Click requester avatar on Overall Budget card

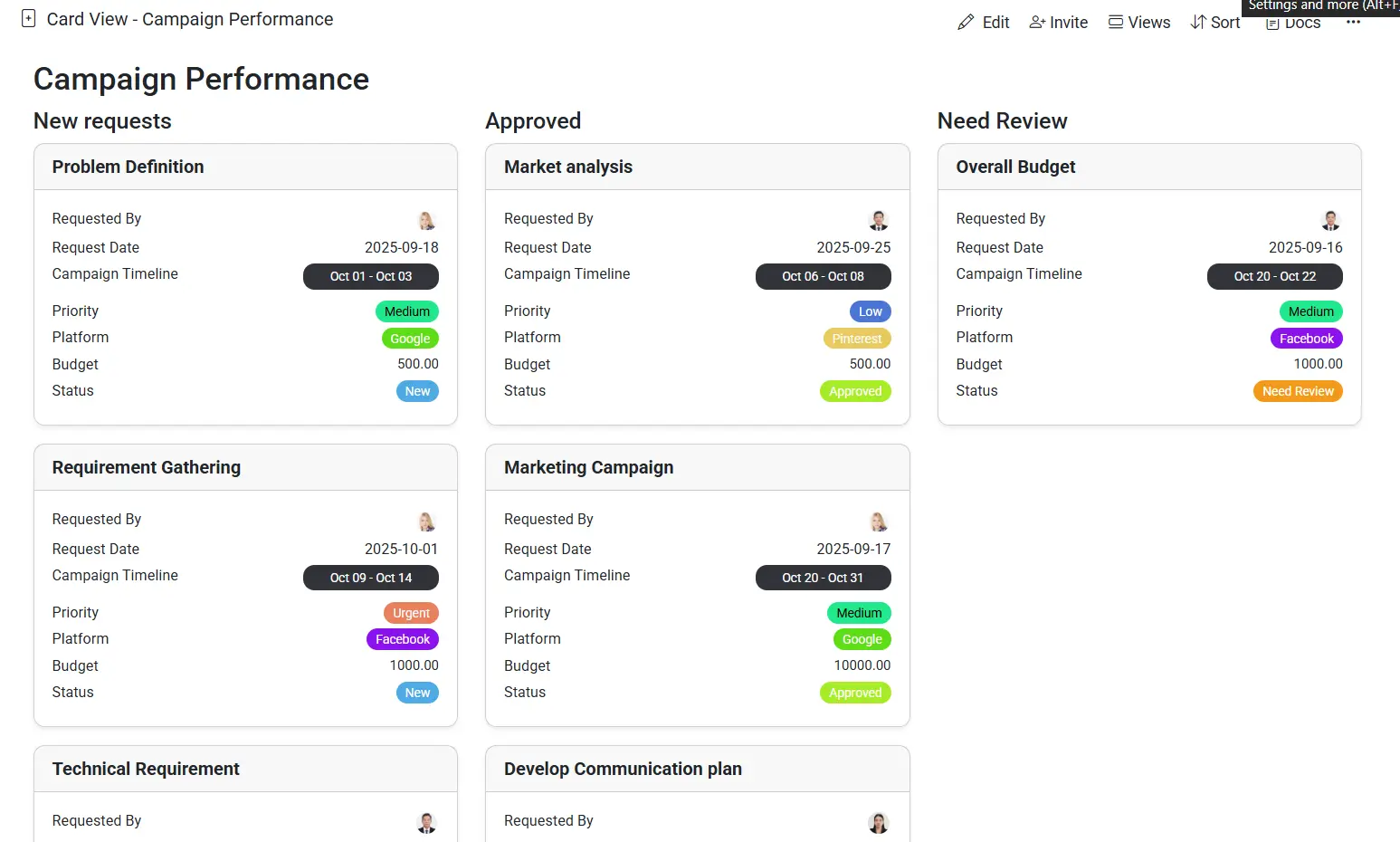pyautogui.click(x=1329, y=220)
